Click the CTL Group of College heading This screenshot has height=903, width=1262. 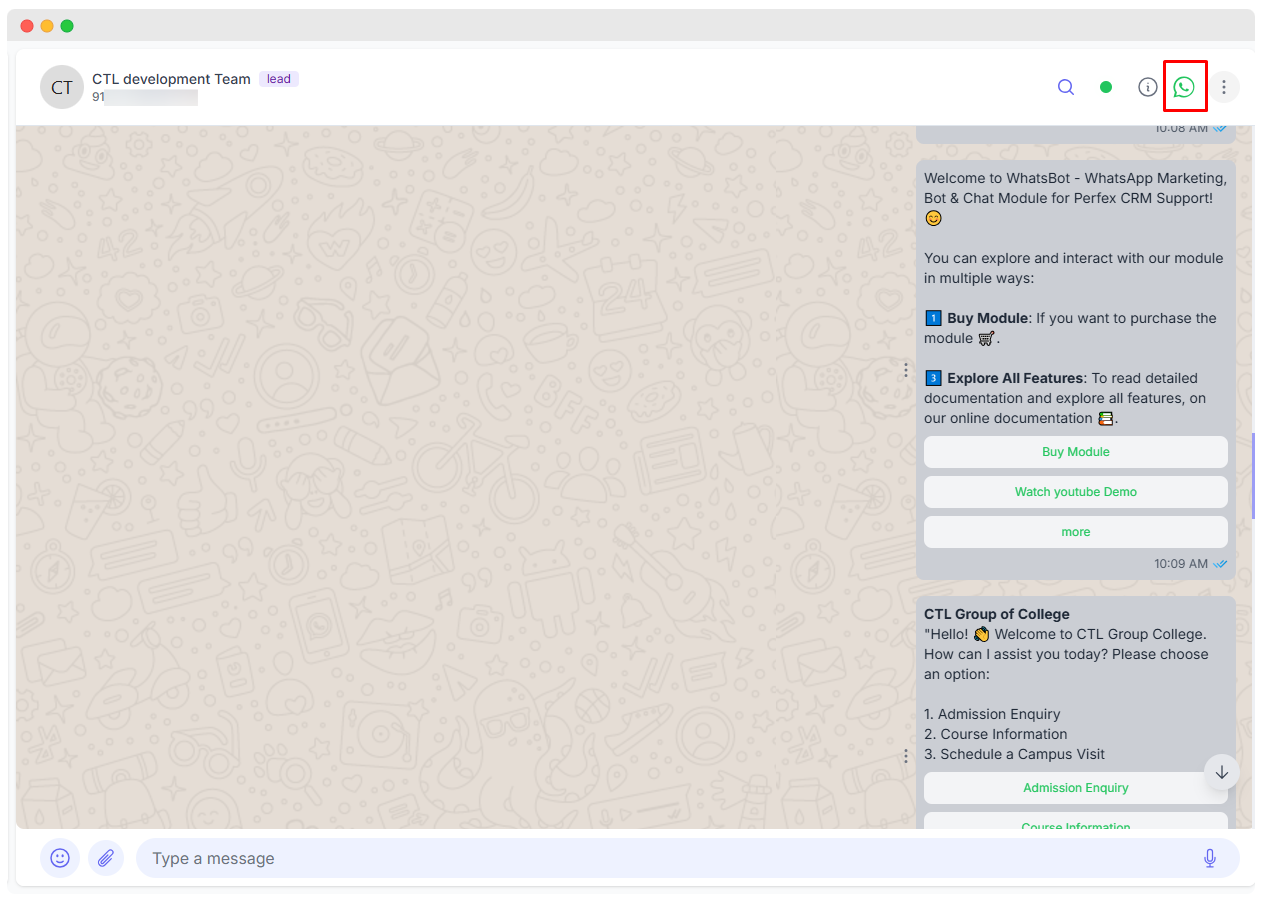click(x=997, y=614)
